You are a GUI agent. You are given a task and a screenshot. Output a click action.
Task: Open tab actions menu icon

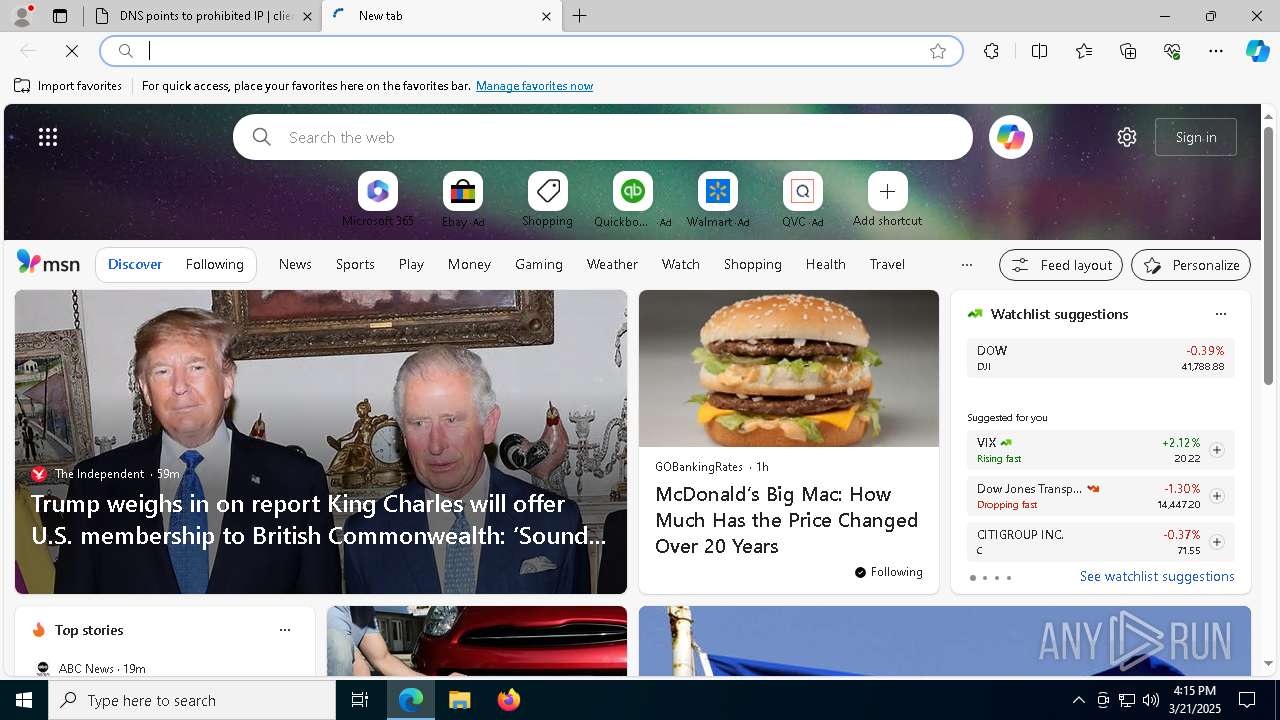click(60, 16)
